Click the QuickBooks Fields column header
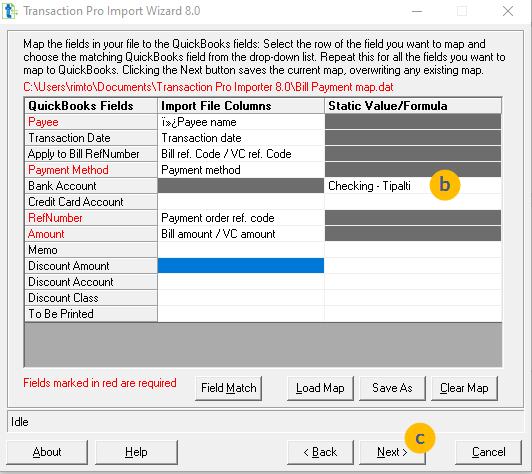 tap(91, 106)
